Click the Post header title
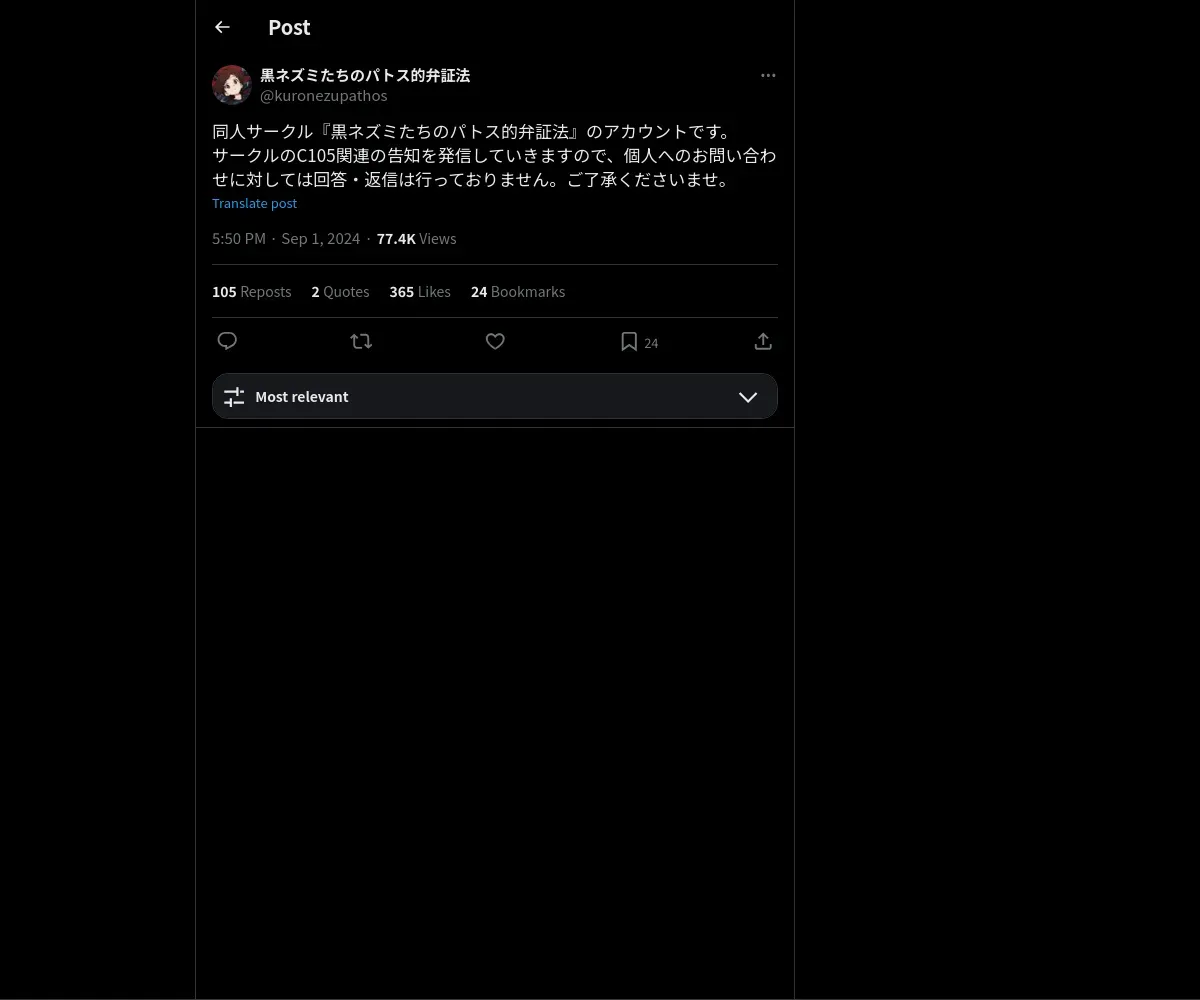 click(x=289, y=27)
